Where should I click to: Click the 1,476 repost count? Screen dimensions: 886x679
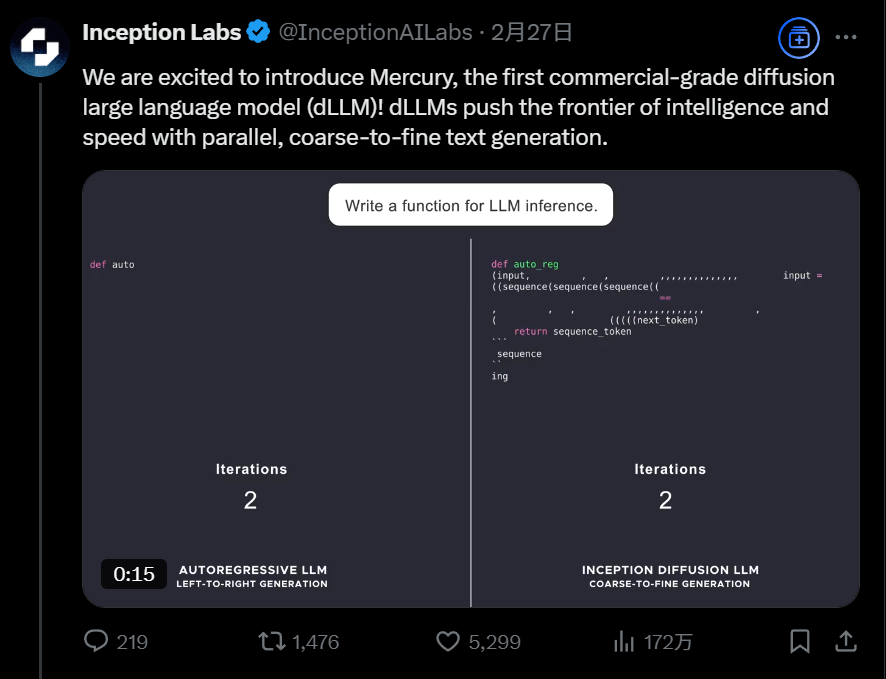pos(316,642)
